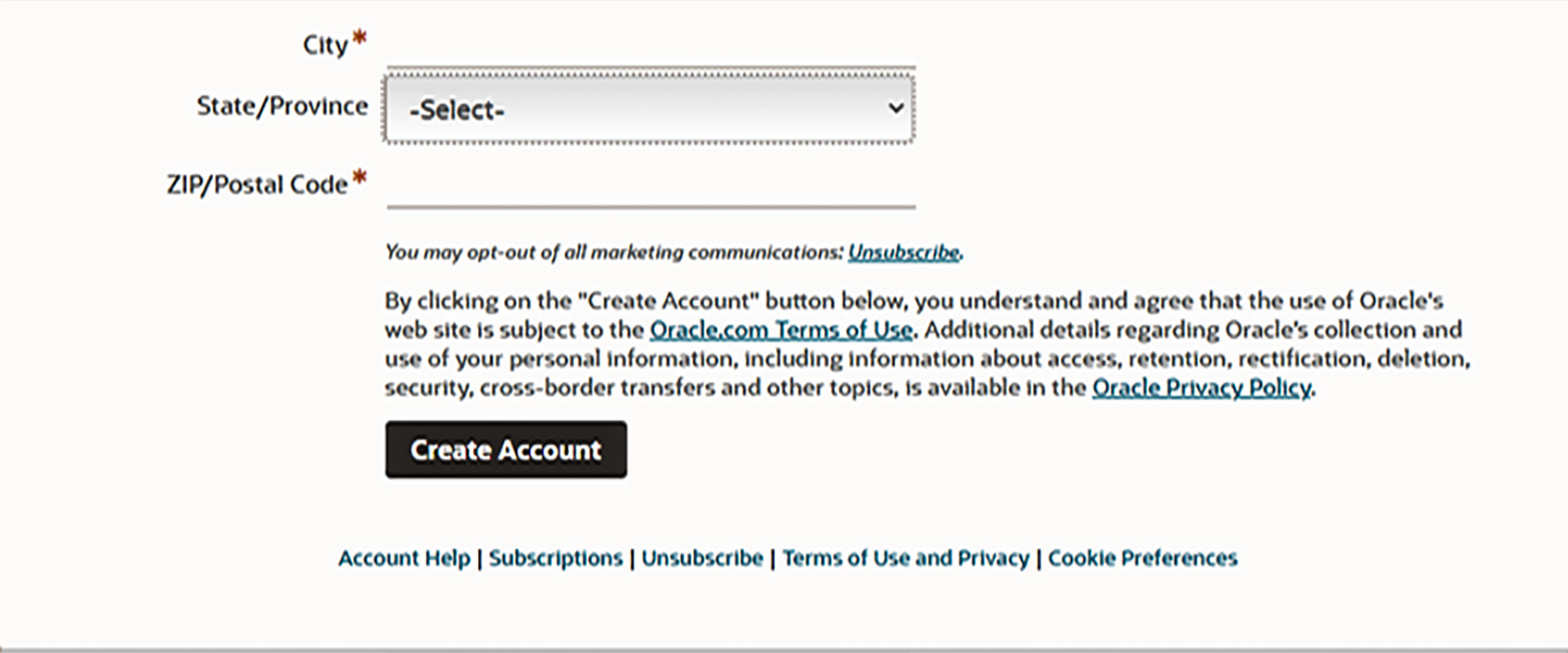
Task: Click the chevron arrow on the -Select- dropdown
Action: [x=895, y=108]
